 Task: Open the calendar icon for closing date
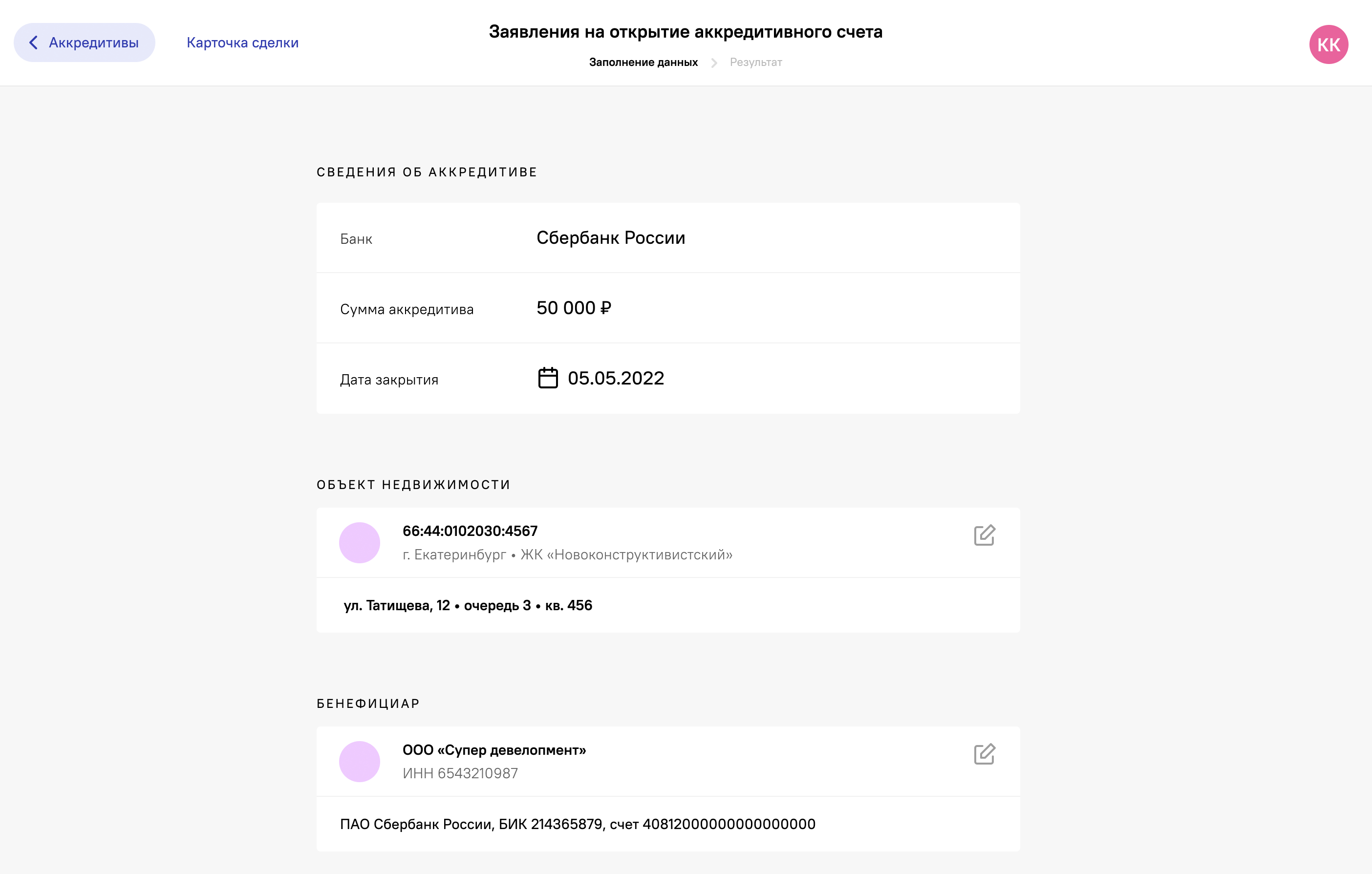(x=548, y=378)
